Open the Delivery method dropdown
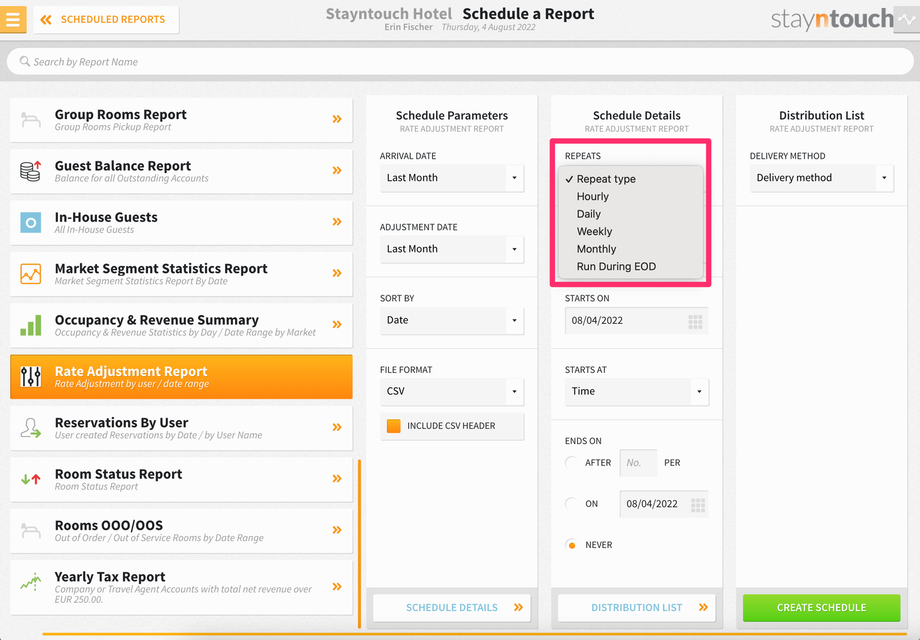Screen dimensions: 920x640 pos(821,178)
